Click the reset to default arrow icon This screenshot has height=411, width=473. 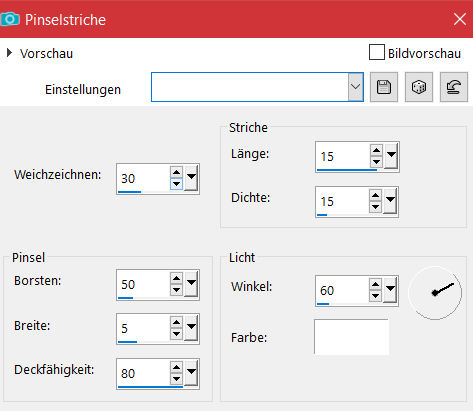(454, 87)
